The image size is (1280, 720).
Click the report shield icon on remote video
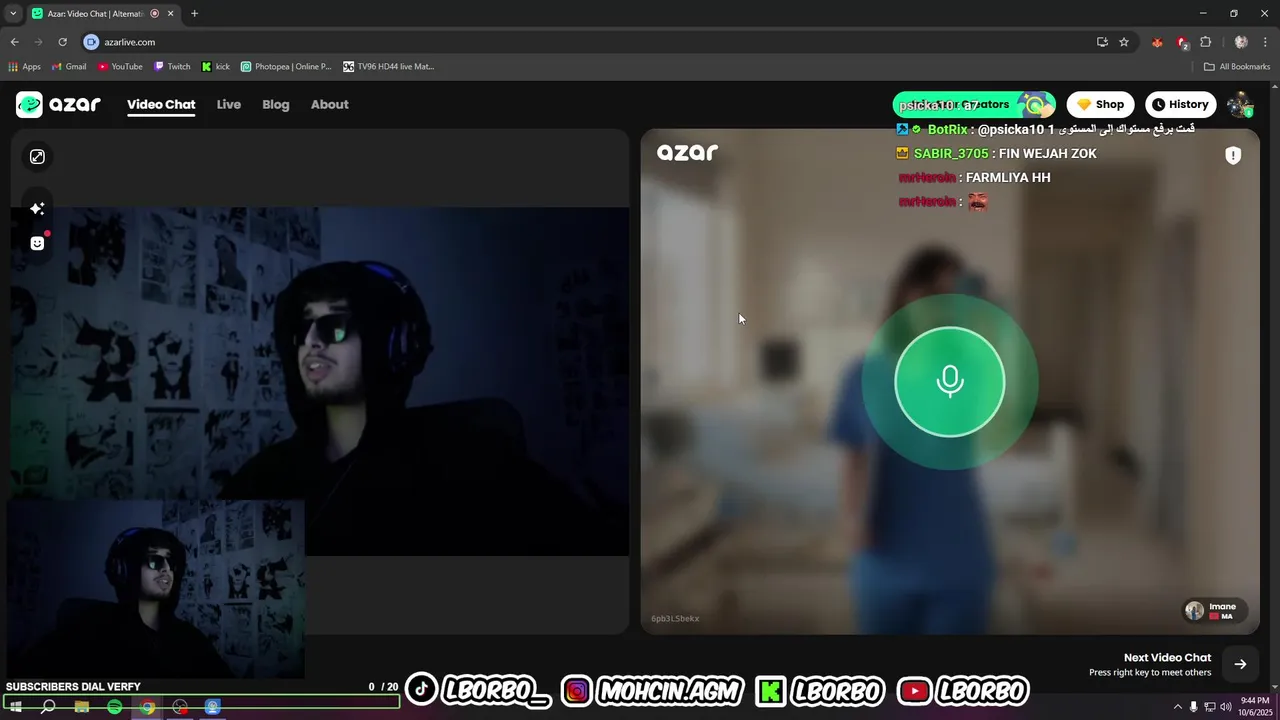1233,155
